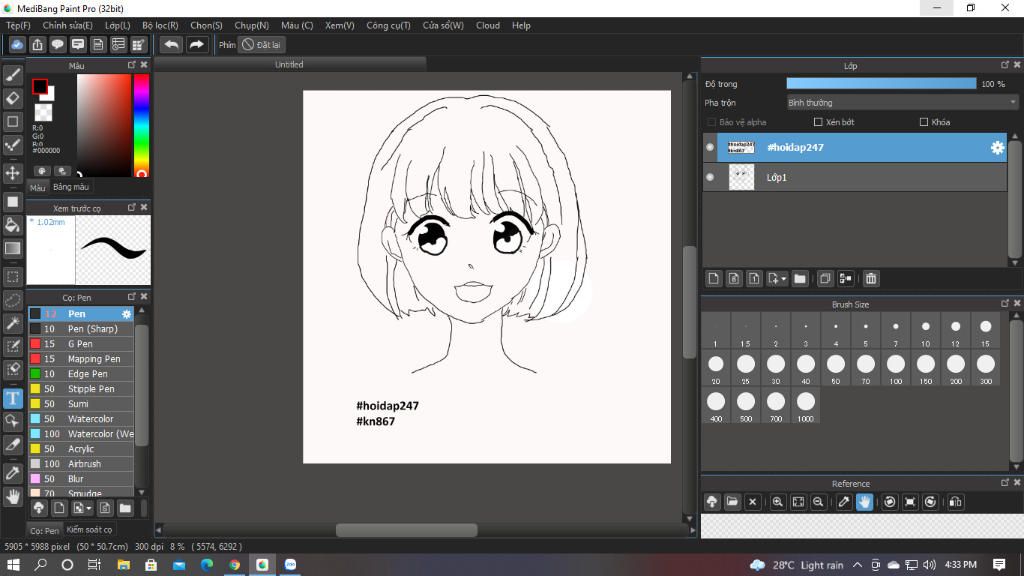Open the Tệp(F) menu
This screenshot has height=576, width=1024.
pos(18,25)
